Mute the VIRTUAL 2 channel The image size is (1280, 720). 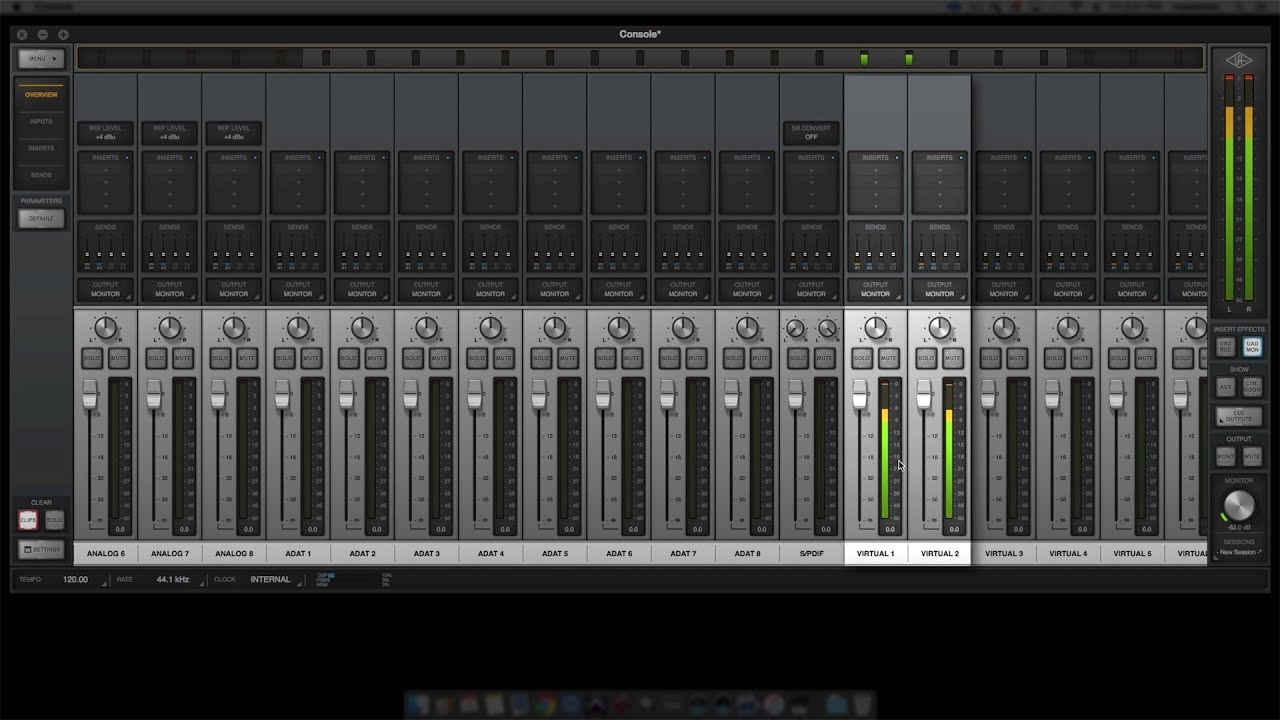952,357
